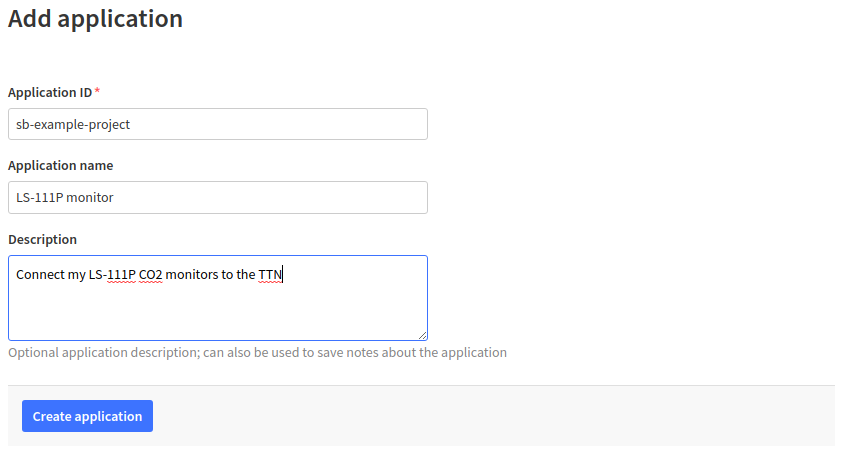Click the "Add application" page heading
Screen dimensions: 863x463
coord(96,19)
